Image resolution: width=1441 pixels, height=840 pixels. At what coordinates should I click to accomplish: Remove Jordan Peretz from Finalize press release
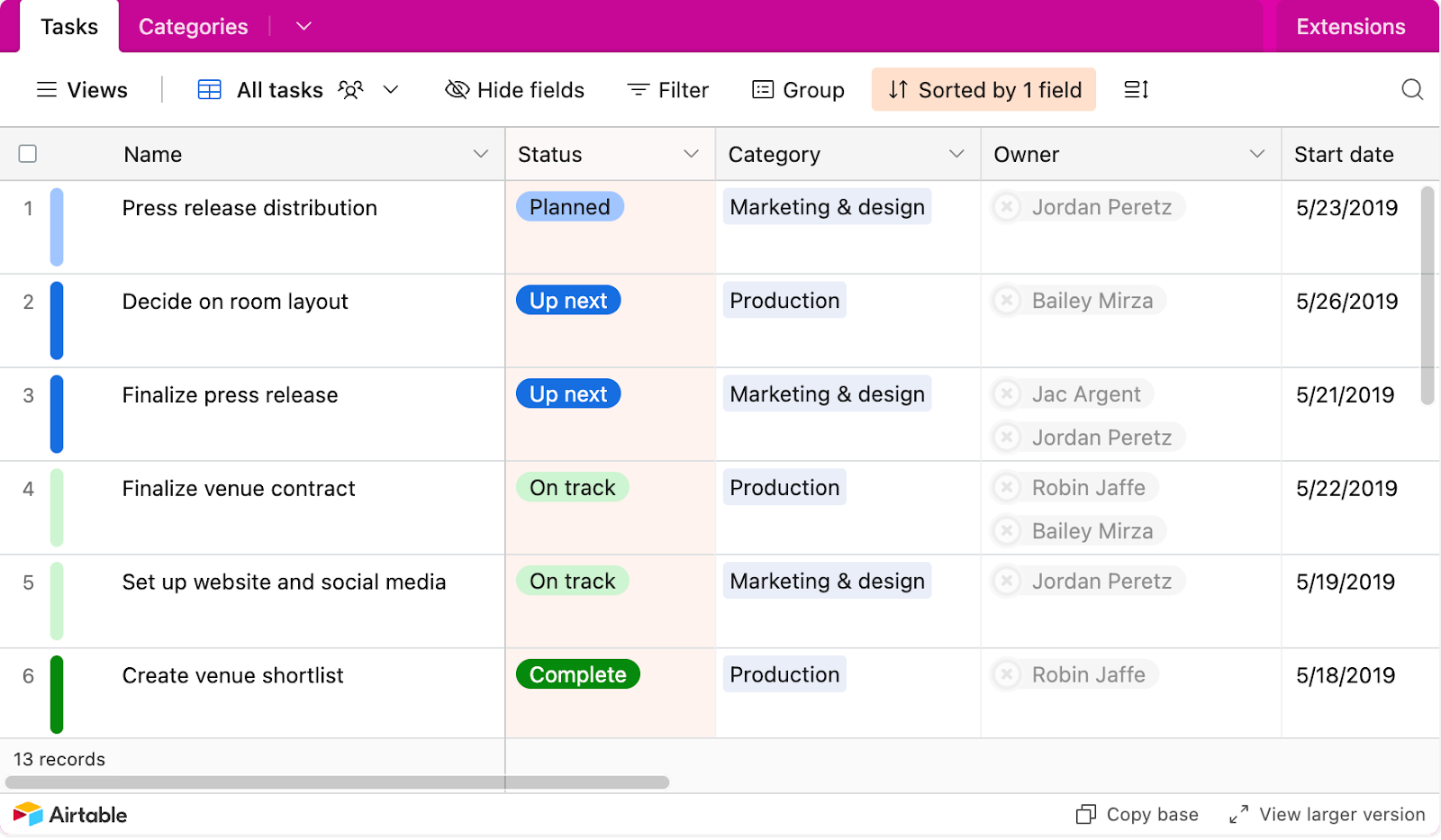(x=1007, y=438)
